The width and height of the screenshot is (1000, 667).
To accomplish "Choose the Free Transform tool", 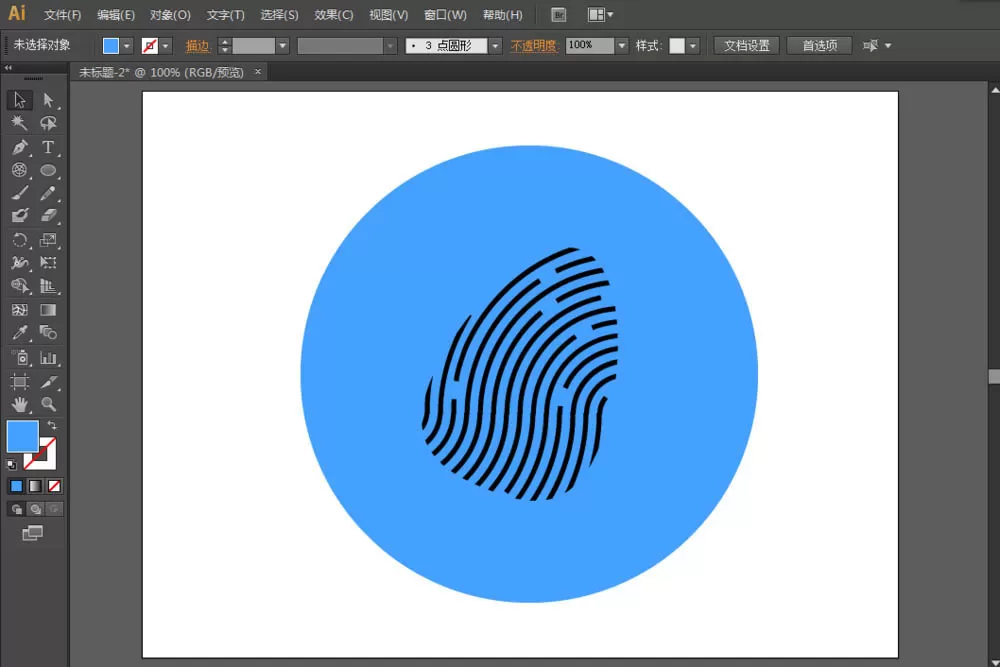I will 48,263.
